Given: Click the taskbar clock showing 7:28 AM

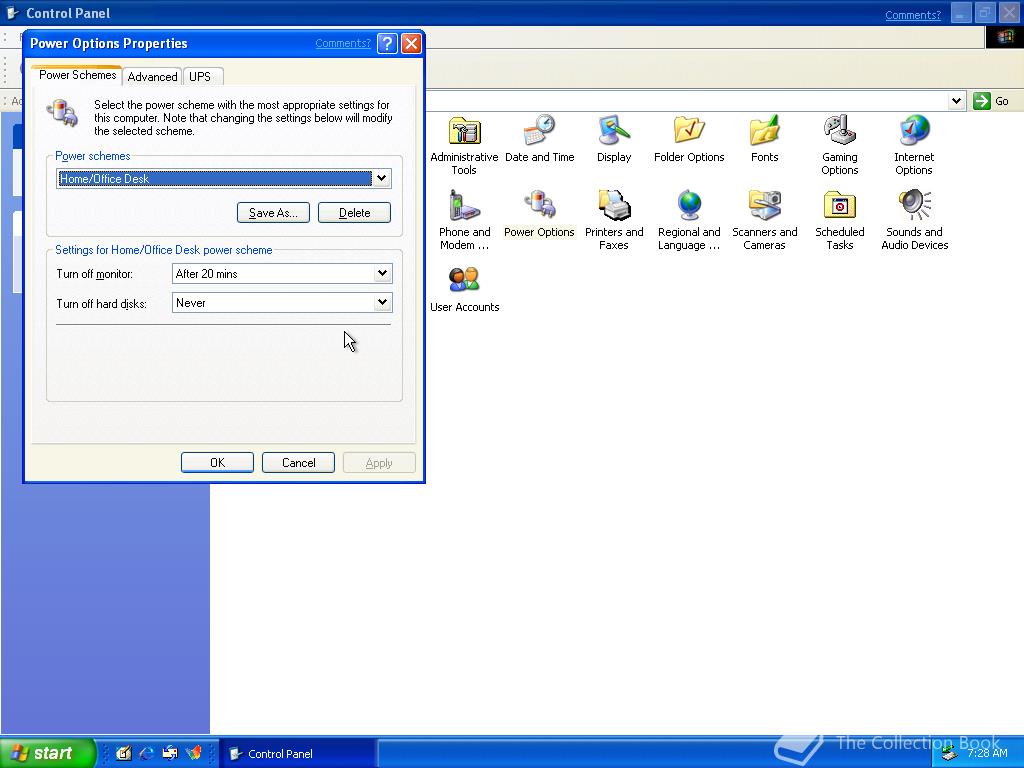Looking at the screenshot, I should [x=987, y=753].
